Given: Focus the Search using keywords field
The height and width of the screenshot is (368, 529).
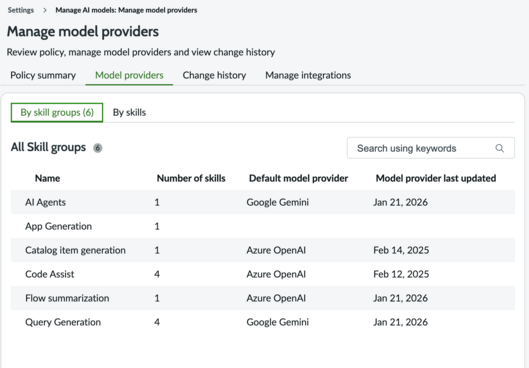Looking at the screenshot, I should click(431, 148).
